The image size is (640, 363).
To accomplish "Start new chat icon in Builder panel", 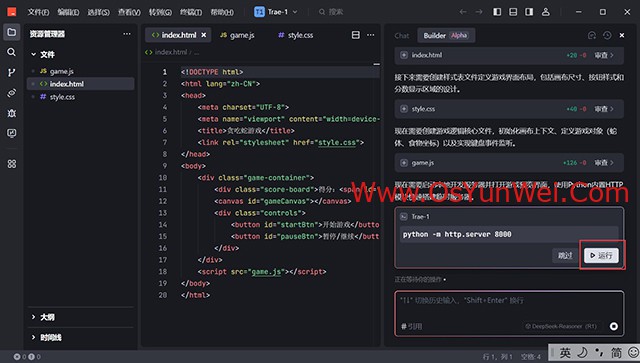I will coord(592,36).
